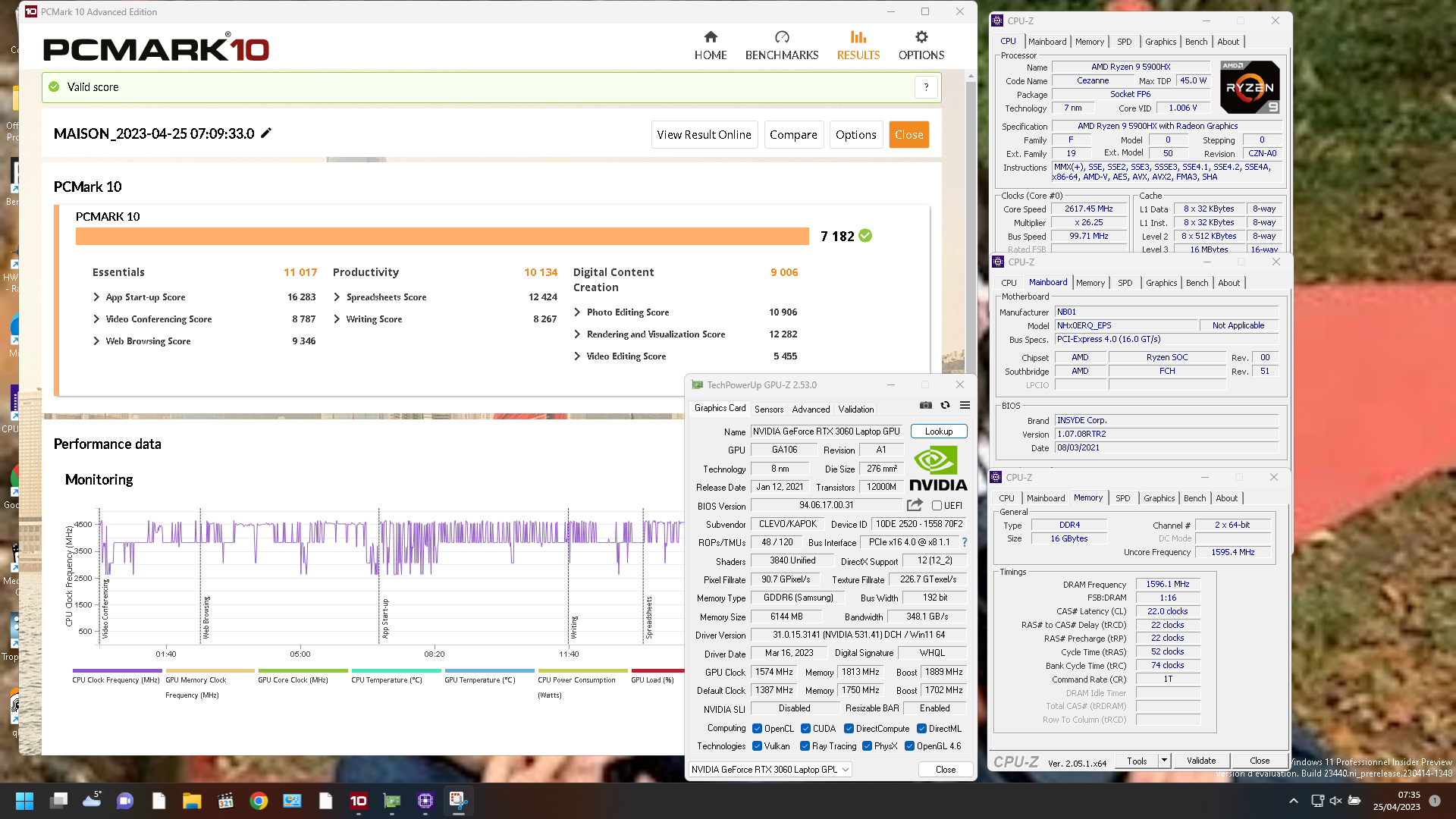Click the Bus Interface question mark in GPU-Z
1456x819 pixels.
[965, 542]
